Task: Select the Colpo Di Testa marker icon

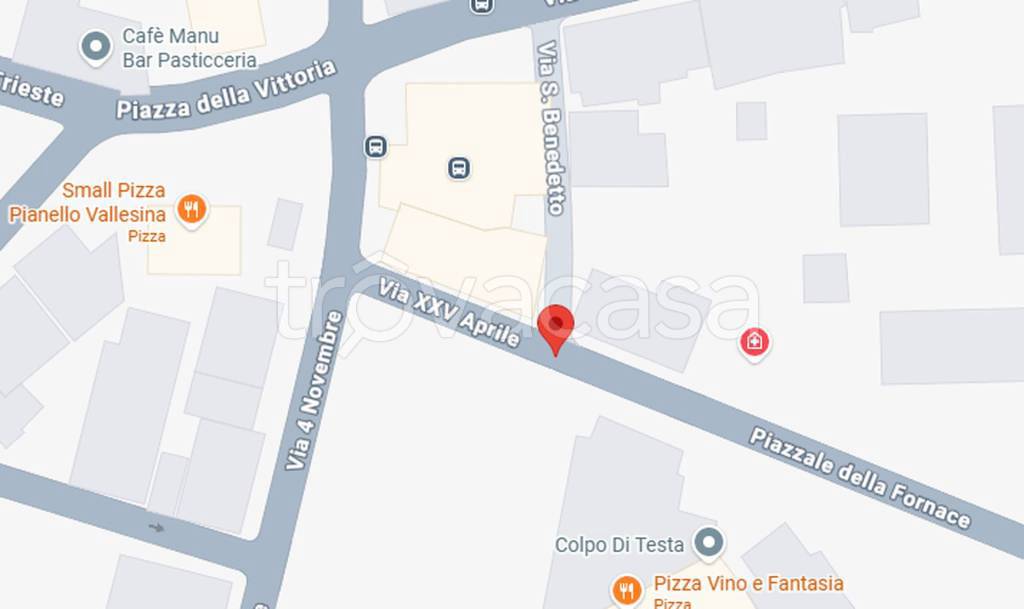Action: pos(709,542)
